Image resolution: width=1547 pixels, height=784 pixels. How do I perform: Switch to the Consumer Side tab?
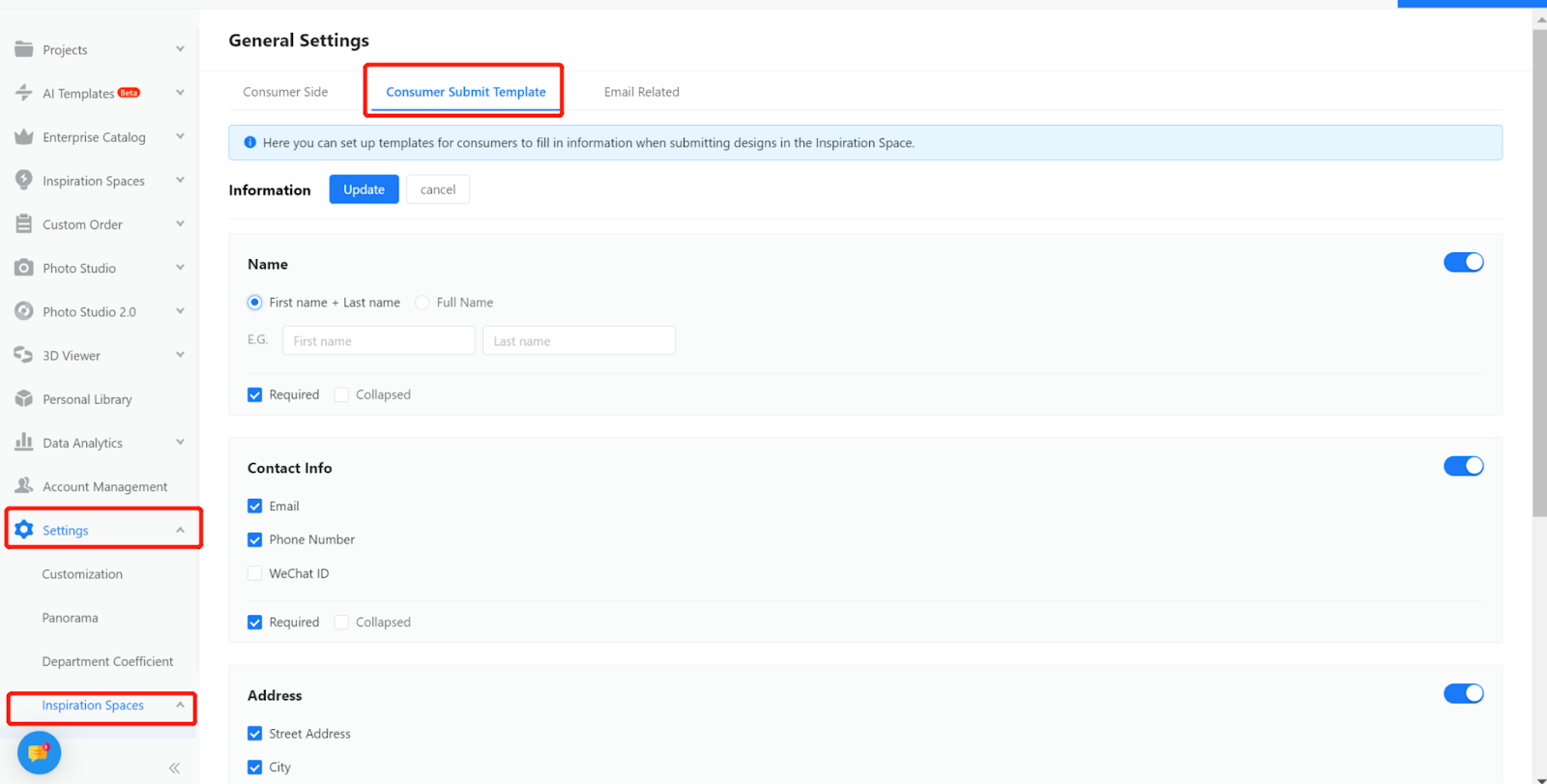coord(285,92)
